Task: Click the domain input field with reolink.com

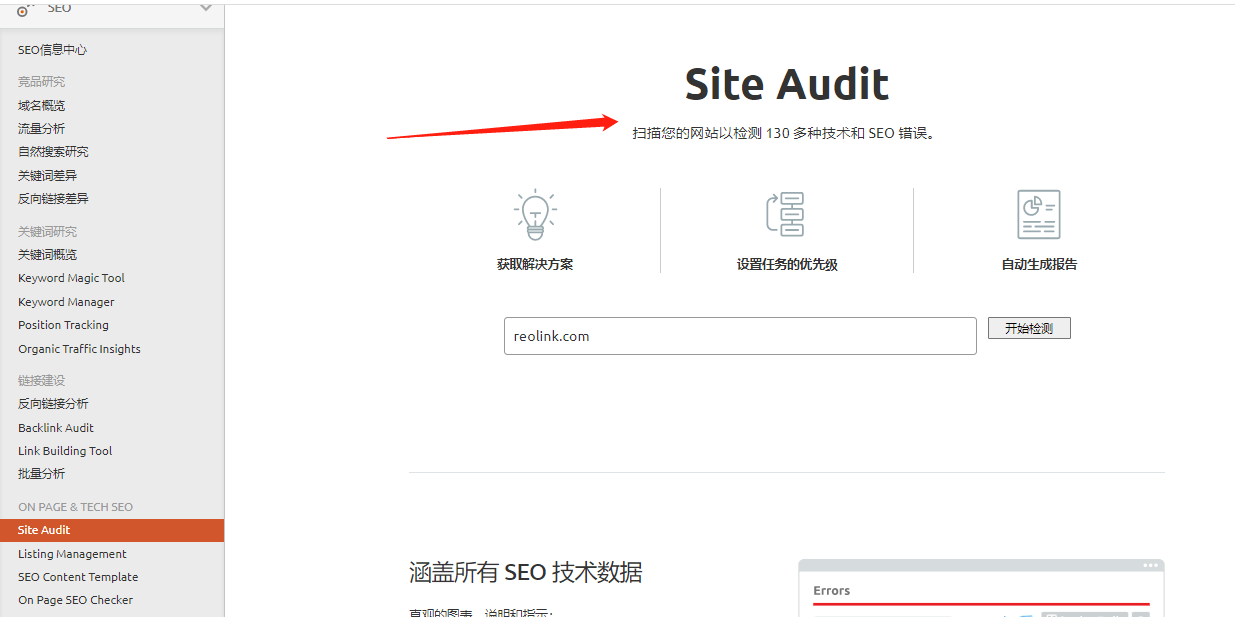Action: coord(740,336)
